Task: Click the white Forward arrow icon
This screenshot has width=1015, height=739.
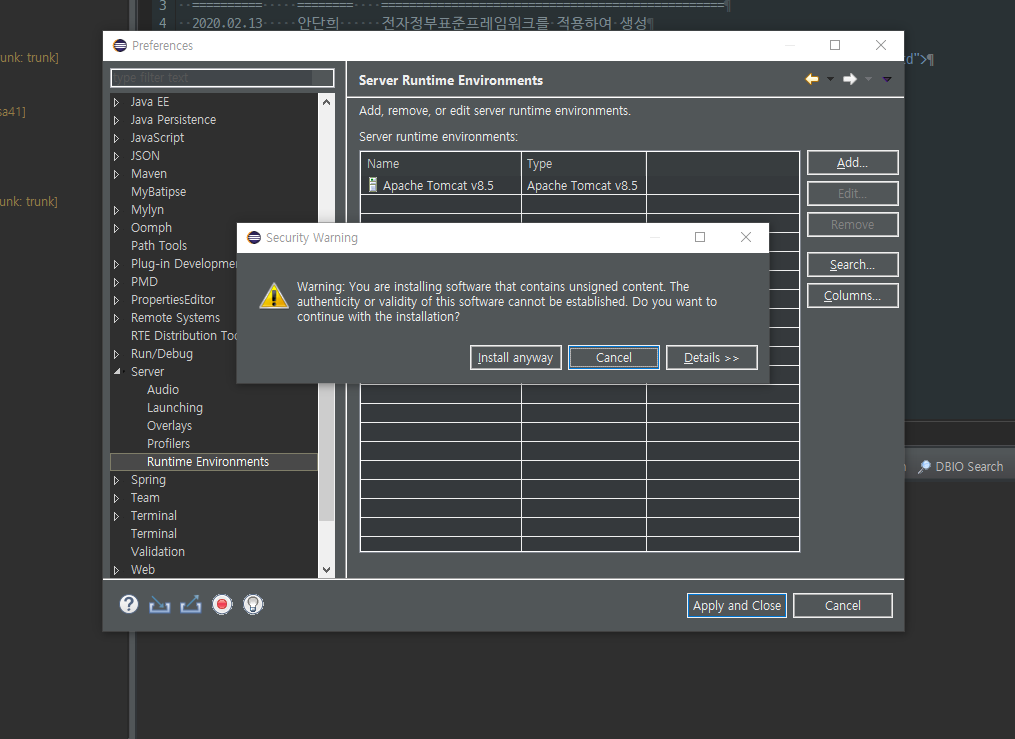Action: (x=849, y=80)
